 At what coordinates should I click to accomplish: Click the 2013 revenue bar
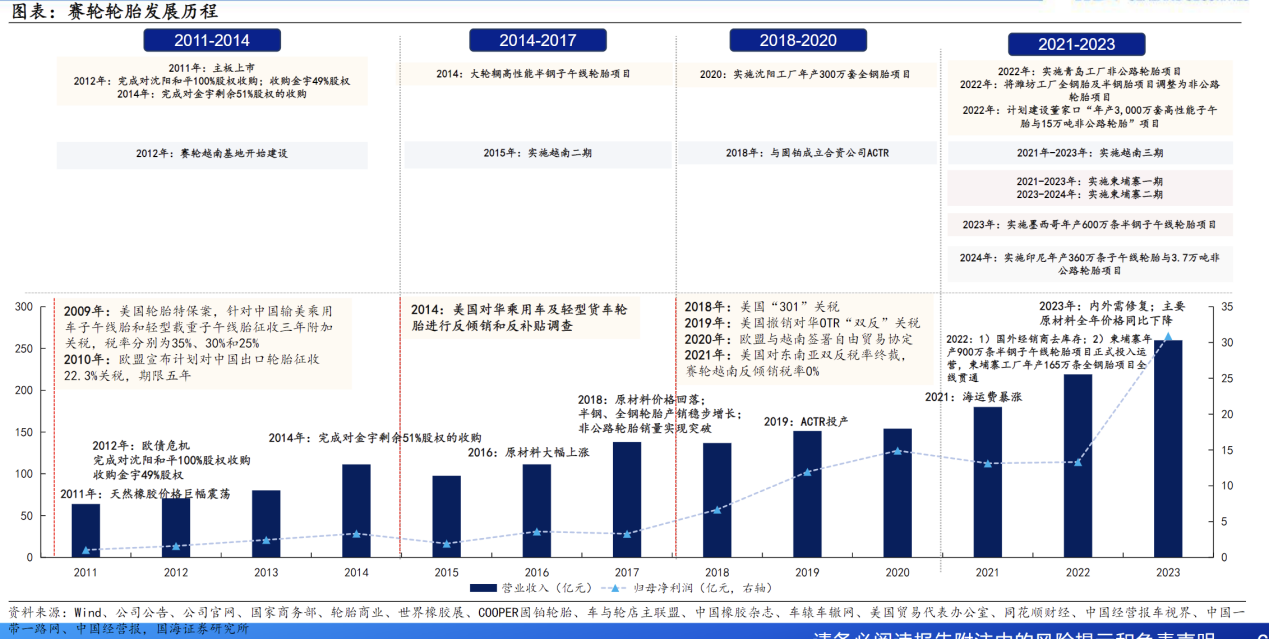click(x=265, y=523)
